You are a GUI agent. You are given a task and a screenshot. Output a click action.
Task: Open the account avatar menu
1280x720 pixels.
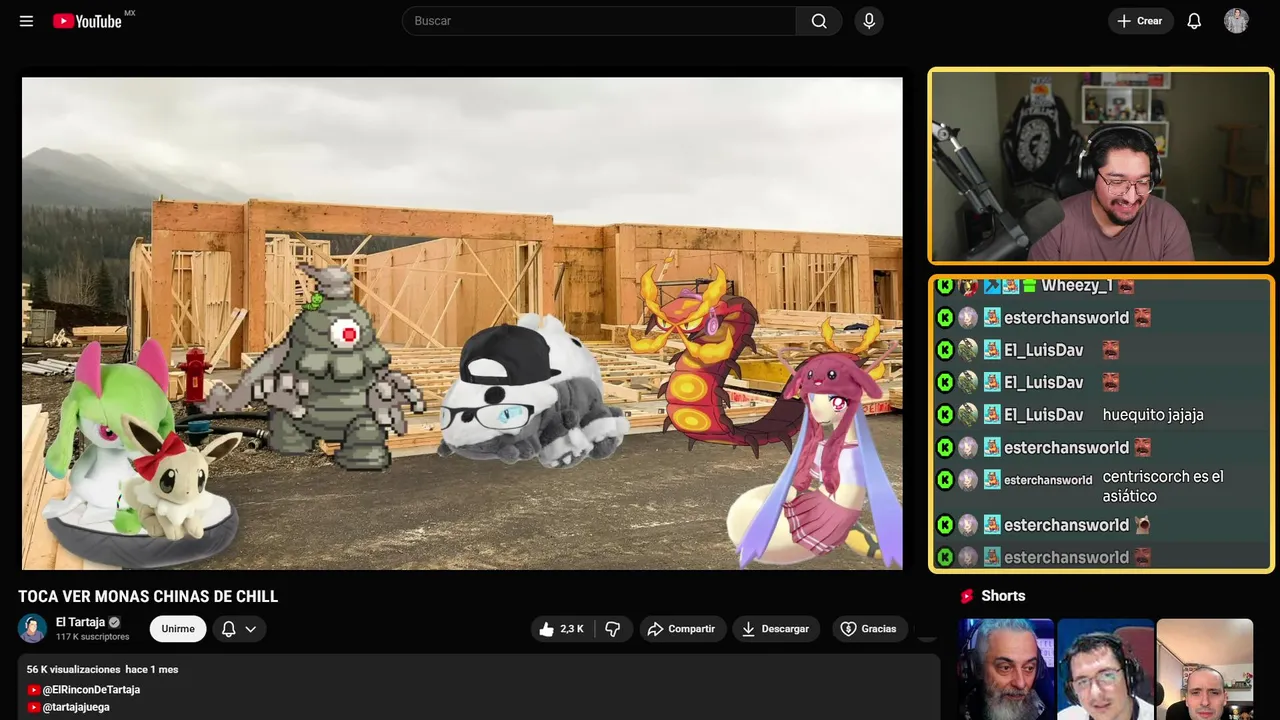pyautogui.click(x=1236, y=21)
